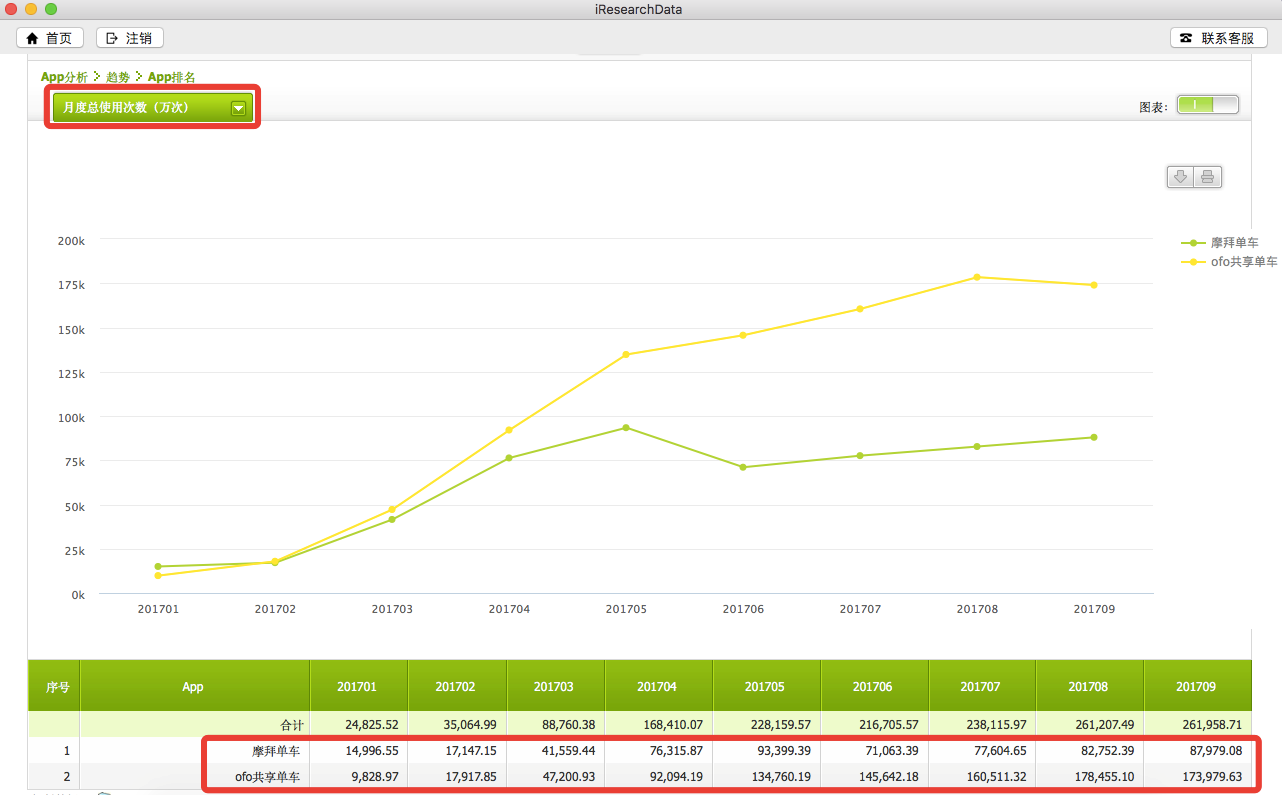Click the 201705 table column header

click(x=765, y=687)
